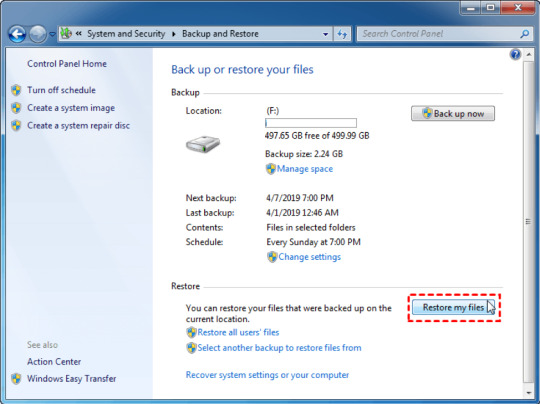Click the 'Backup size: 2.24 GB' text
Image resolution: width=540 pixels, height=404 pixels.
point(304,154)
